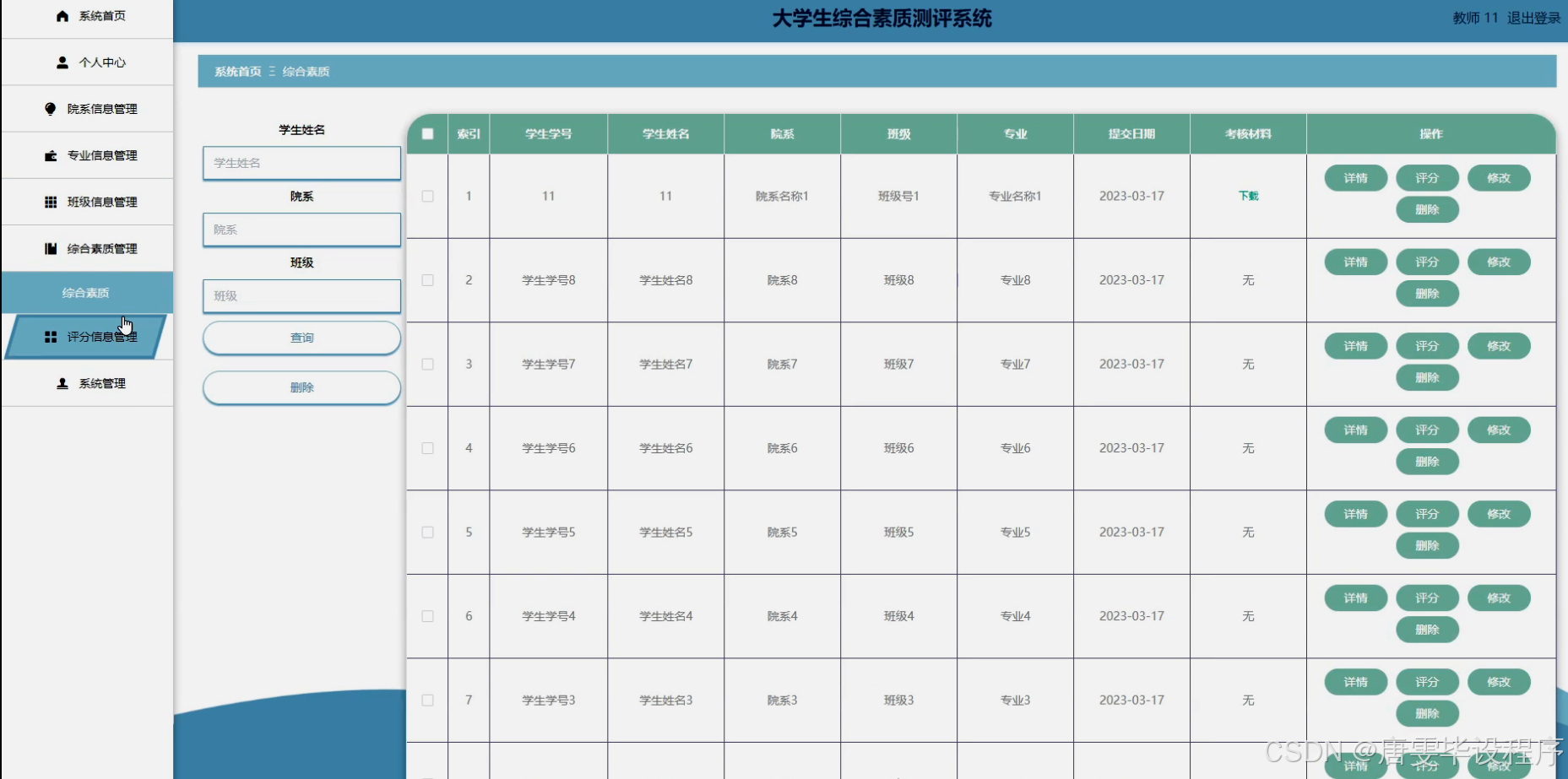The width and height of the screenshot is (1568, 779).
Task: Click the 学生姓名 search input
Action: point(301,163)
